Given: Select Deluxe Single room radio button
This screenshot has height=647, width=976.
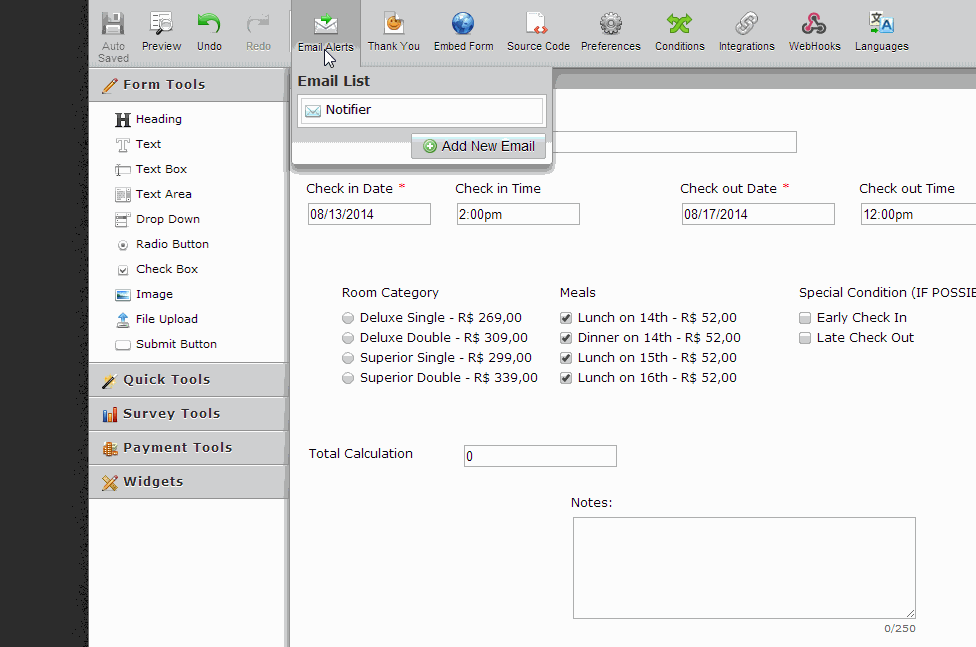Looking at the screenshot, I should [x=348, y=318].
